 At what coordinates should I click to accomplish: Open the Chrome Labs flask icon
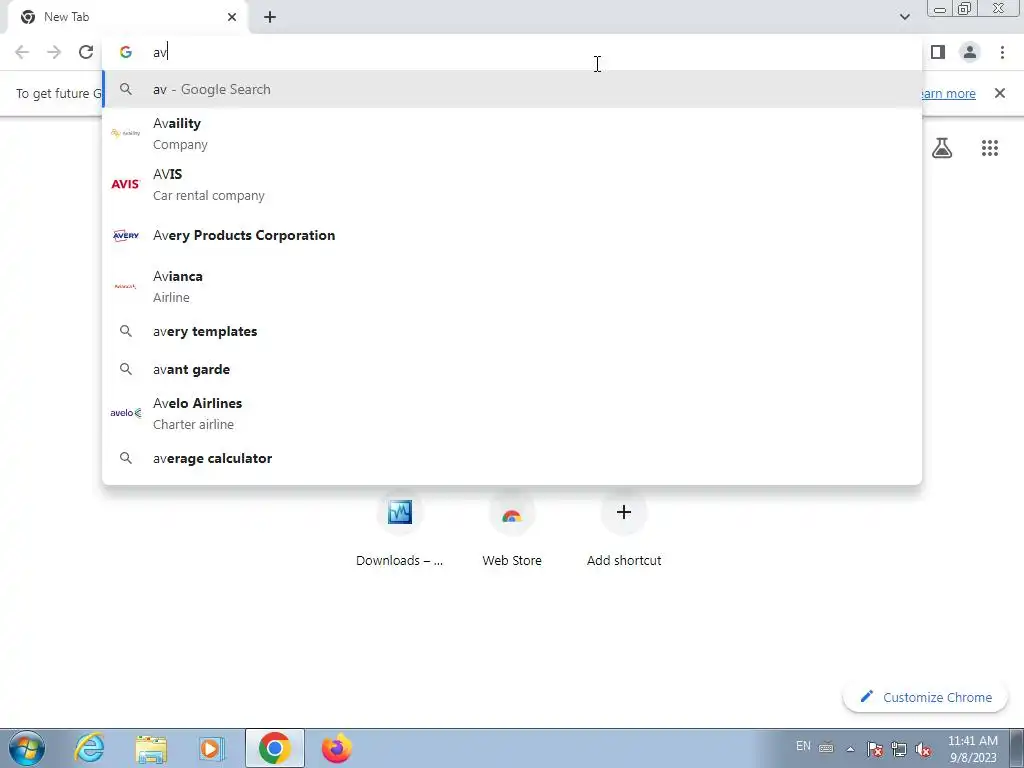942,148
